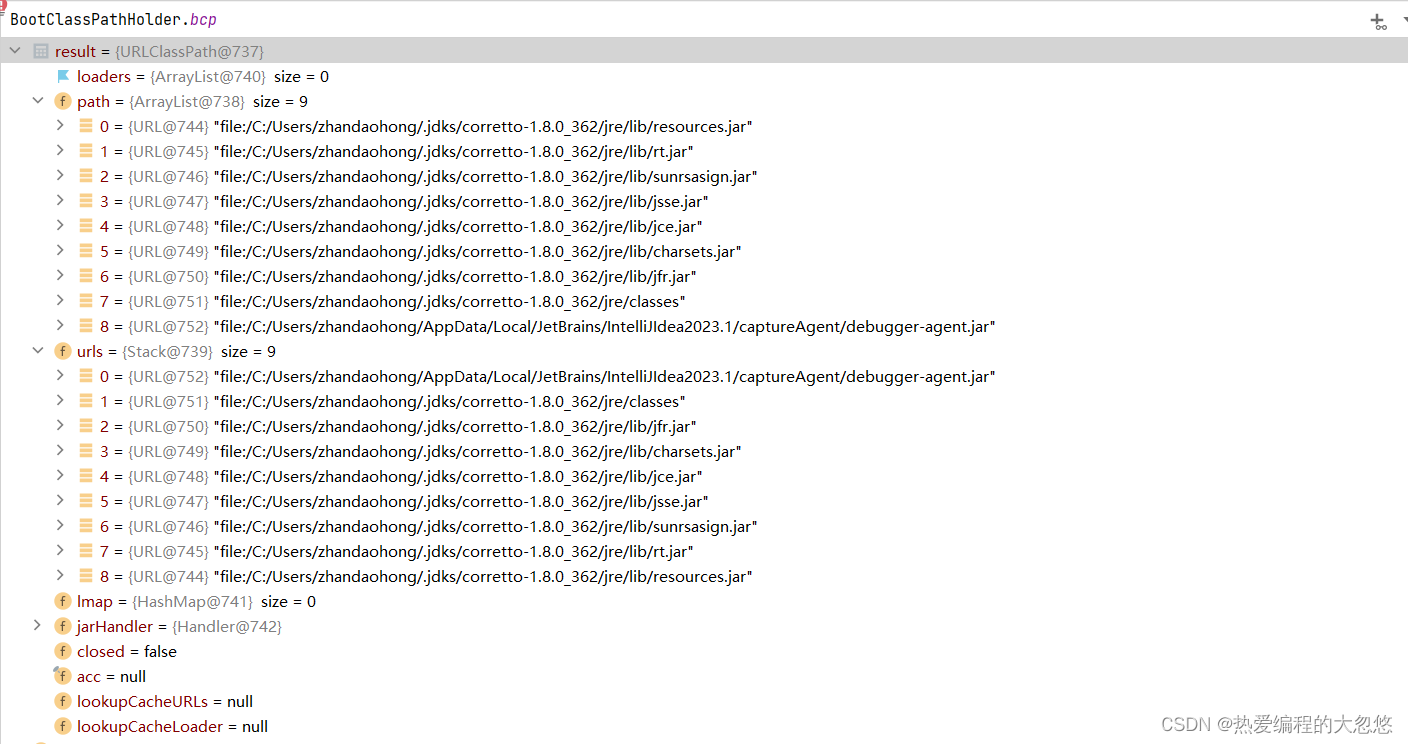
Task: Click the Handler@742 value text
Action: [x=227, y=626]
